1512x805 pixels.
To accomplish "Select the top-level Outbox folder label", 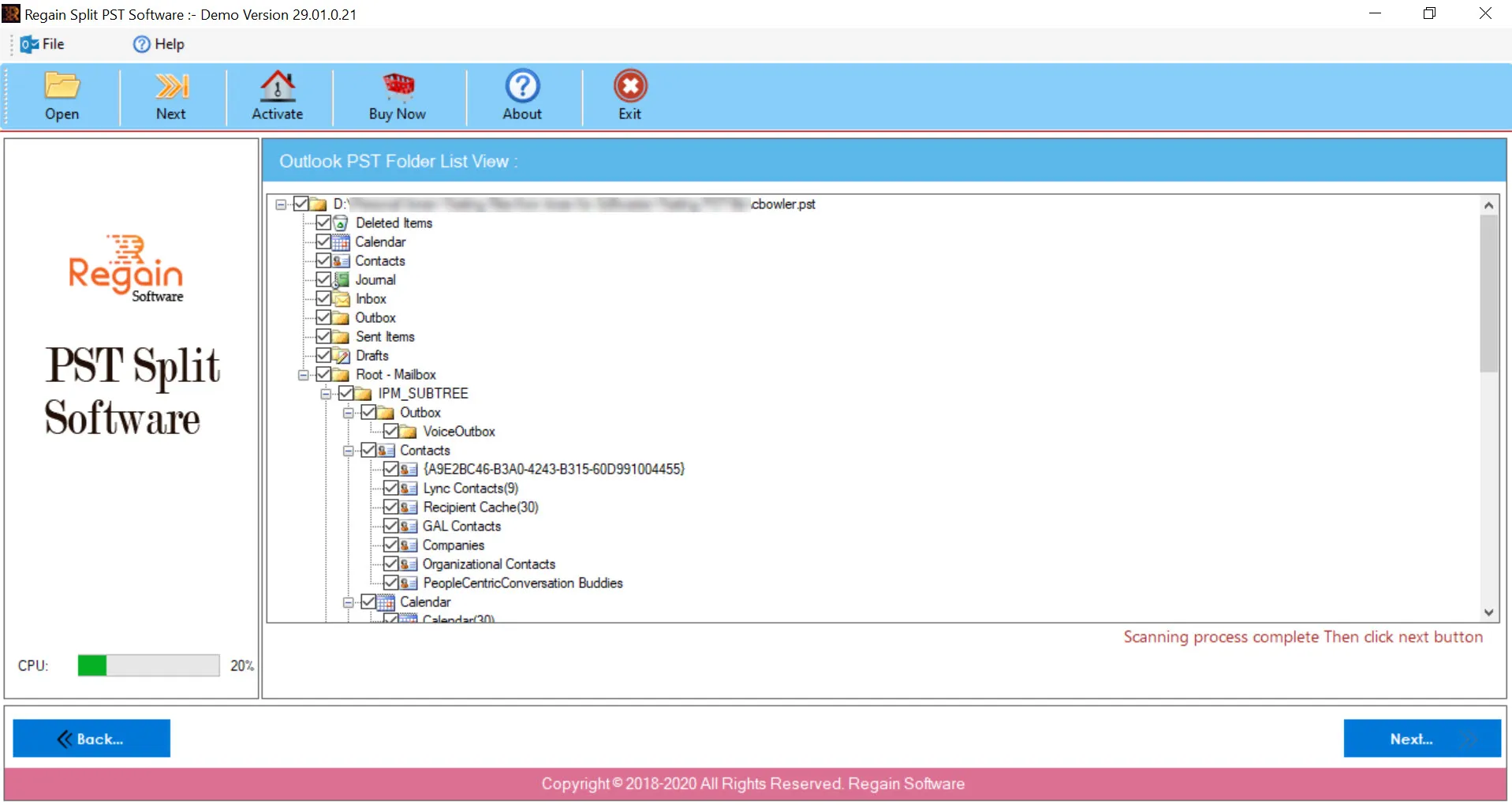I will (375, 318).
